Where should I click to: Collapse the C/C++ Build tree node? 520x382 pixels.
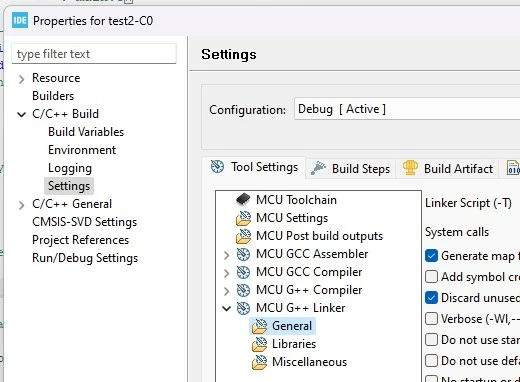click(x=22, y=114)
